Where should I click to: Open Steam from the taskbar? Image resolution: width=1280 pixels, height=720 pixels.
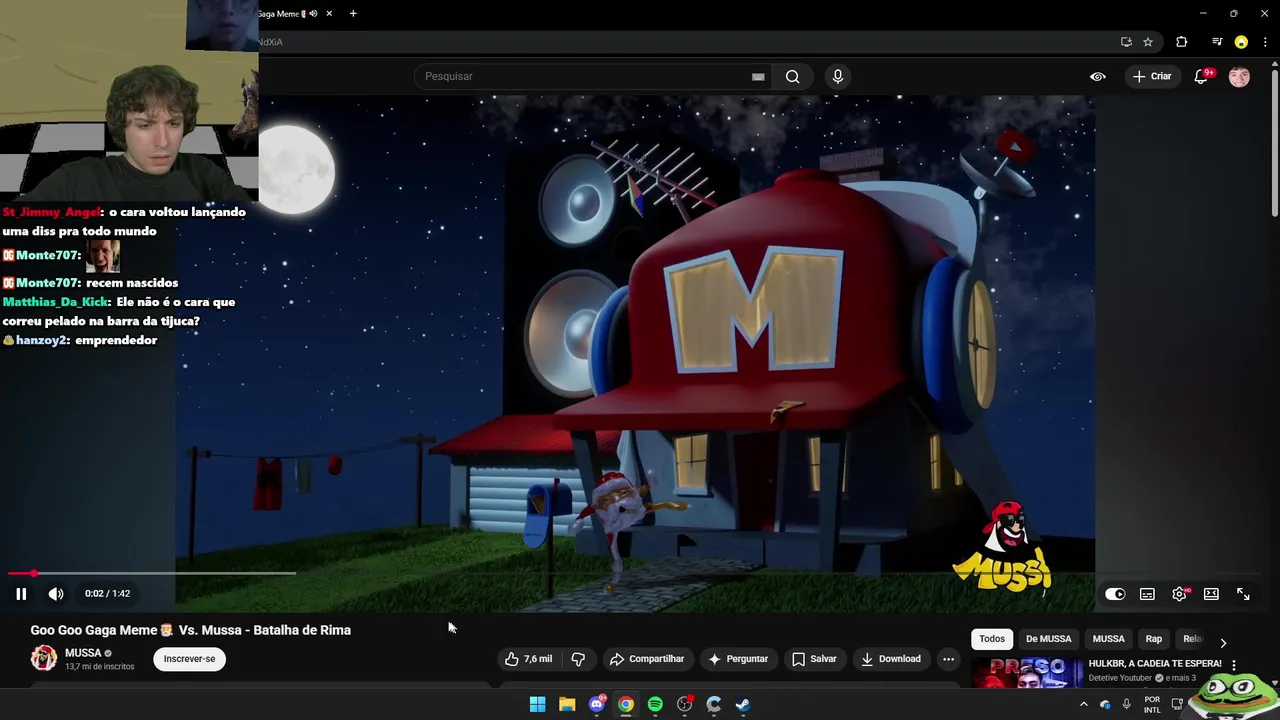pos(743,704)
